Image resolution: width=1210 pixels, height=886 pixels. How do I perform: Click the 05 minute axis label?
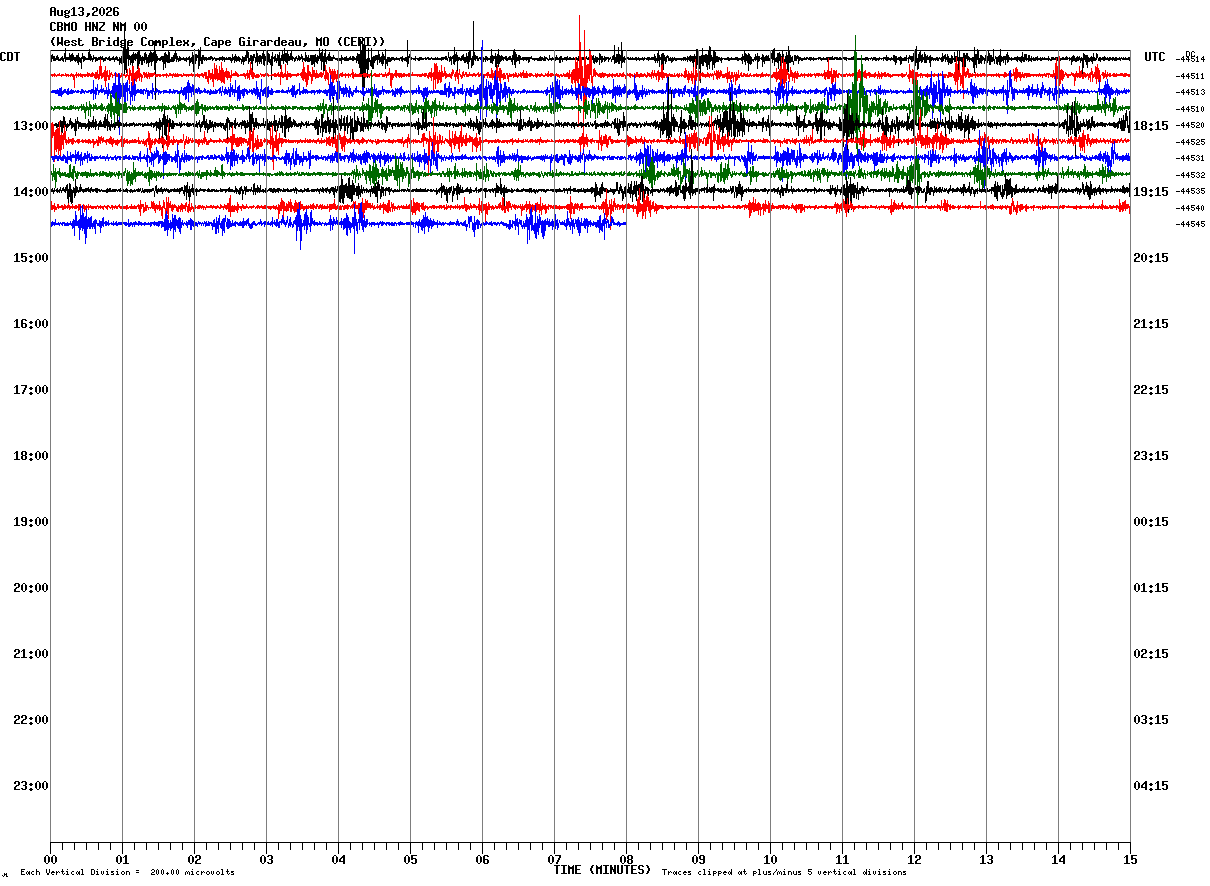tap(410, 860)
